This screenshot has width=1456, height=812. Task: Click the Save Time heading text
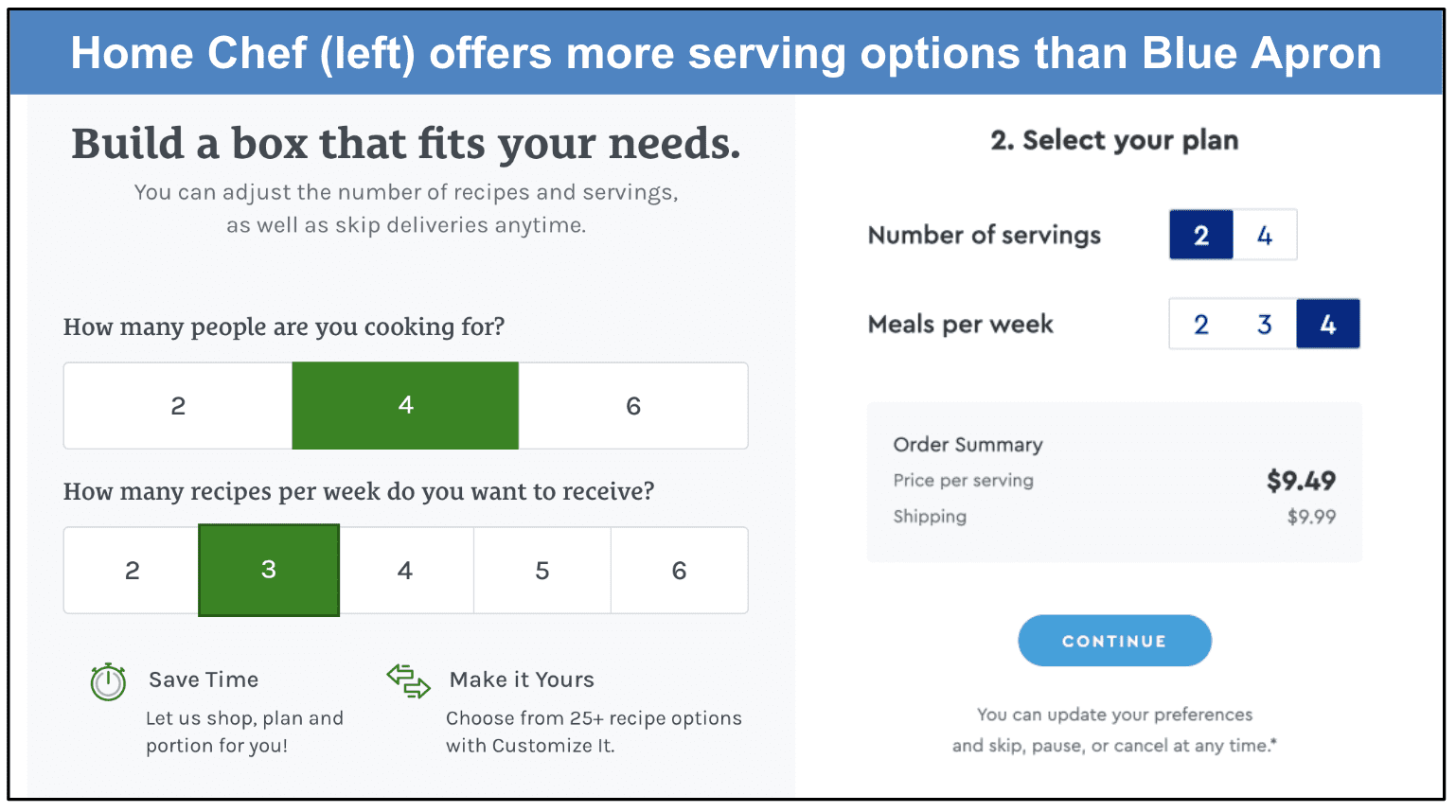[204, 680]
